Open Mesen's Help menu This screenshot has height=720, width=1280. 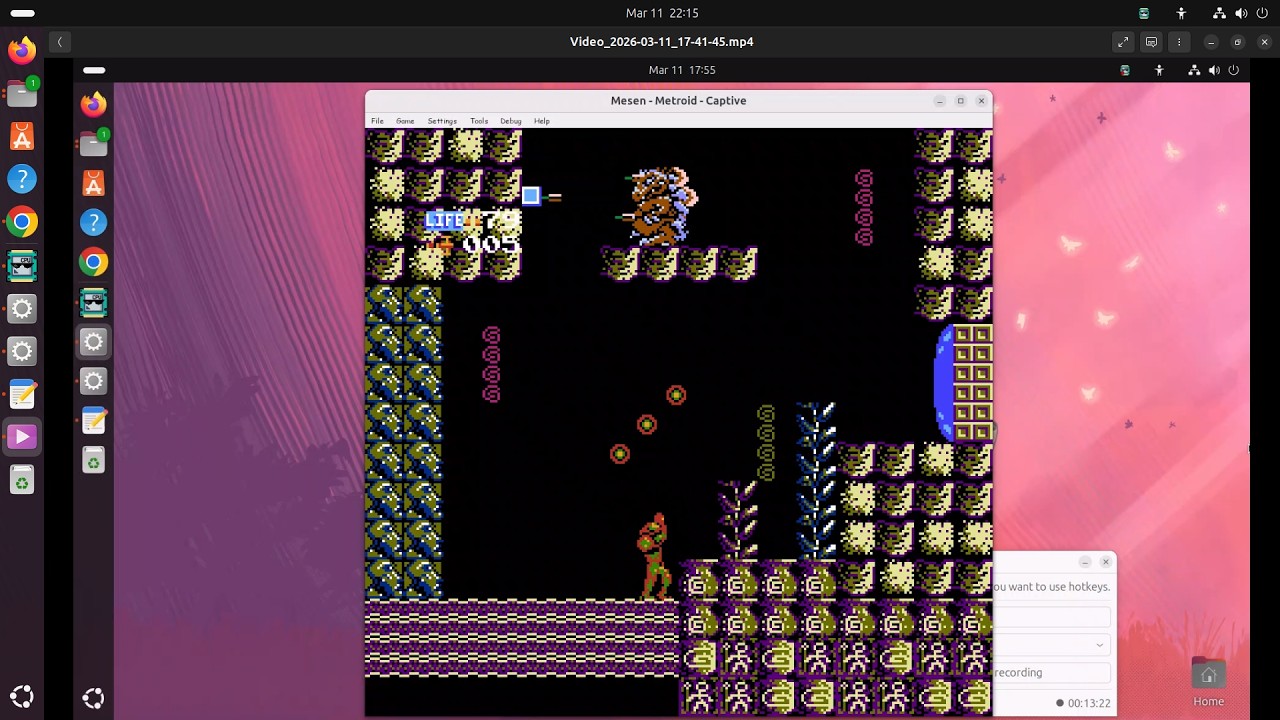point(541,121)
